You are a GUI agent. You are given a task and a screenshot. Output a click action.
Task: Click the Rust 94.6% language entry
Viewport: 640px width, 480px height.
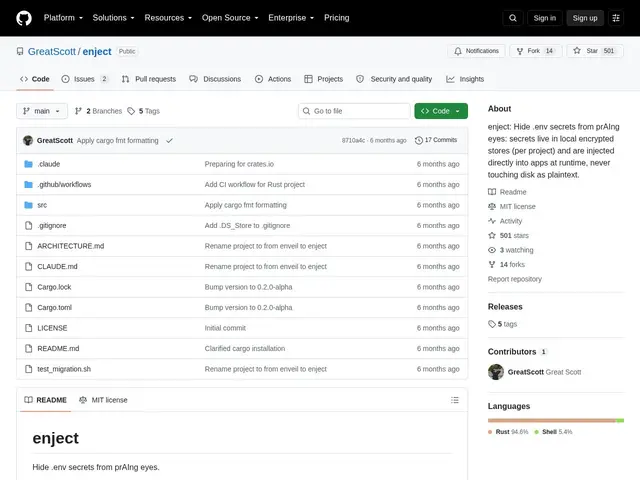(x=508, y=432)
